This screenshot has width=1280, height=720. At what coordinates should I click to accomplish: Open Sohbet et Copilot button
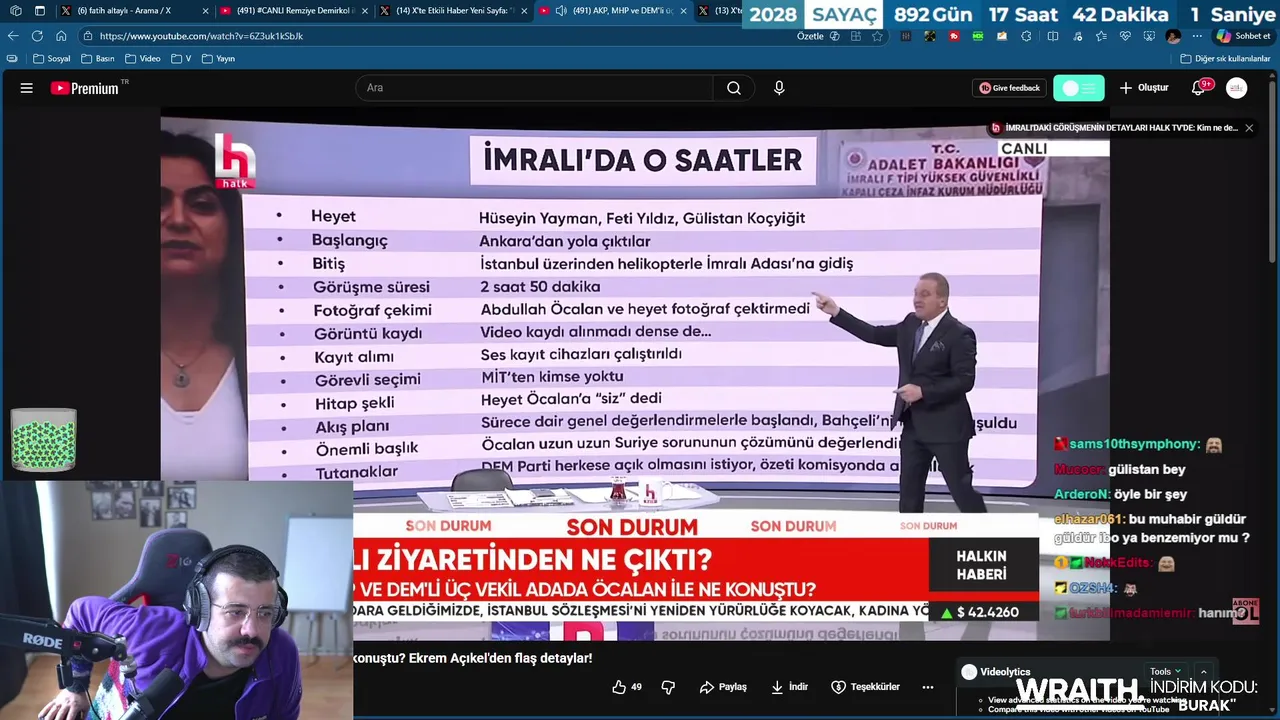1243,36
